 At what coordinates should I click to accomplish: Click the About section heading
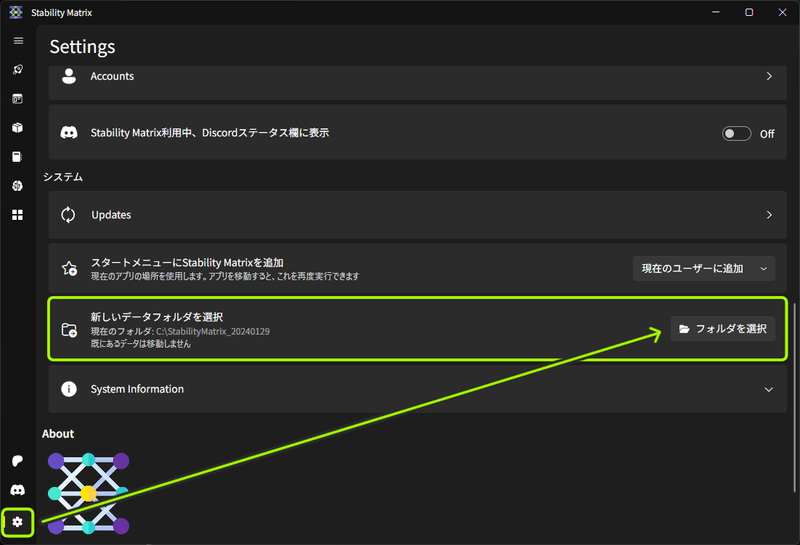pos(58,434)
